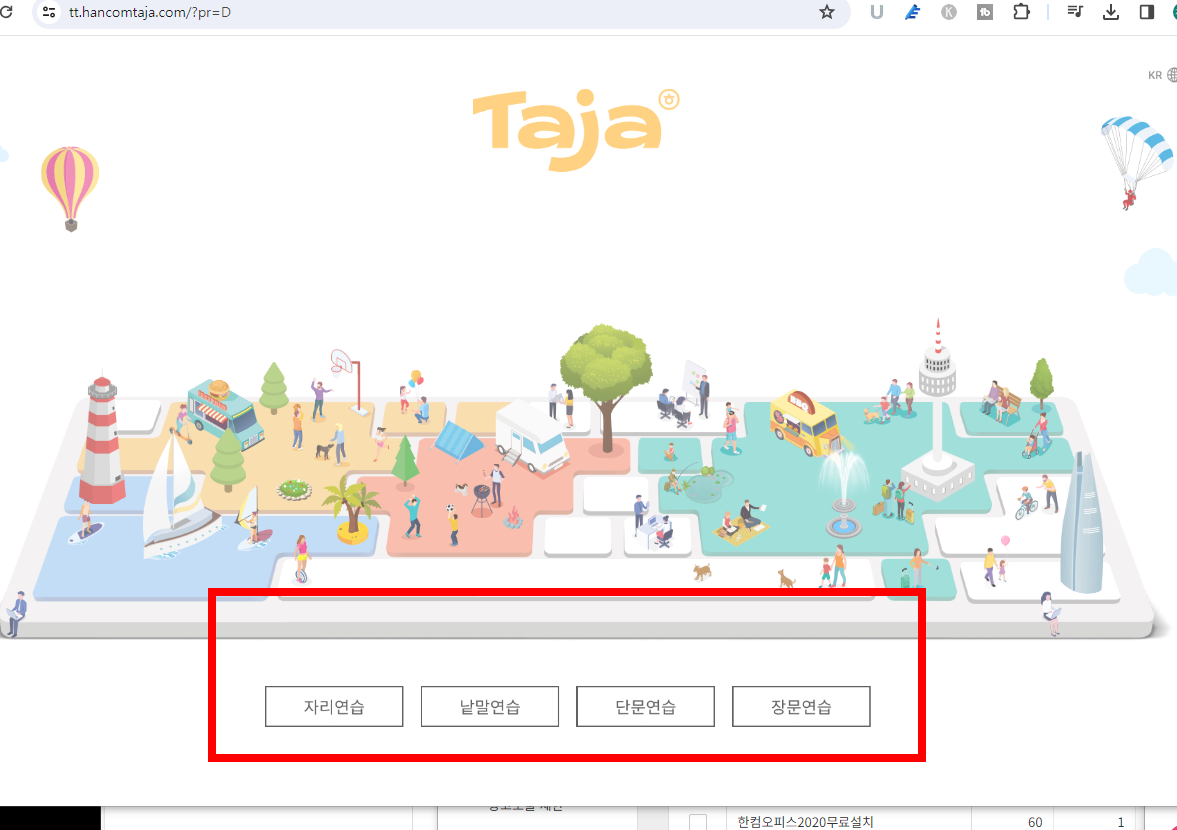Click the globe language icon
This screenshot has height=830, width=1177.
click(x=1171, y=74)
